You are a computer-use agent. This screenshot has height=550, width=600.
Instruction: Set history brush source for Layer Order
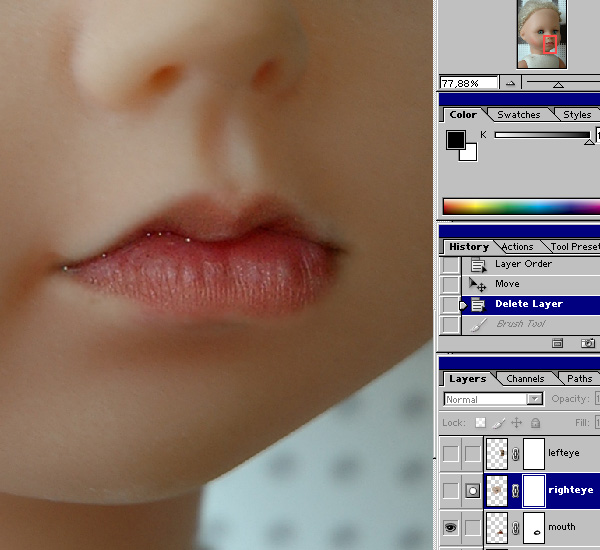point(450,265)
